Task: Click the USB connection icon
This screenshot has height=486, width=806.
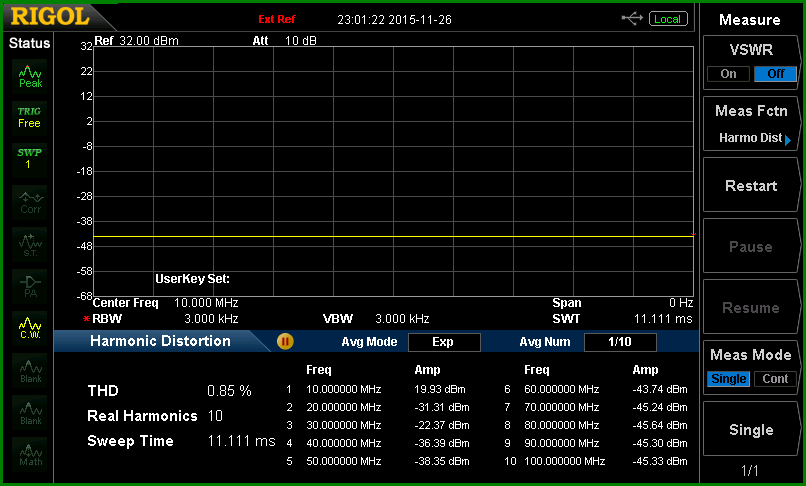Action: (x=632, y=19)
